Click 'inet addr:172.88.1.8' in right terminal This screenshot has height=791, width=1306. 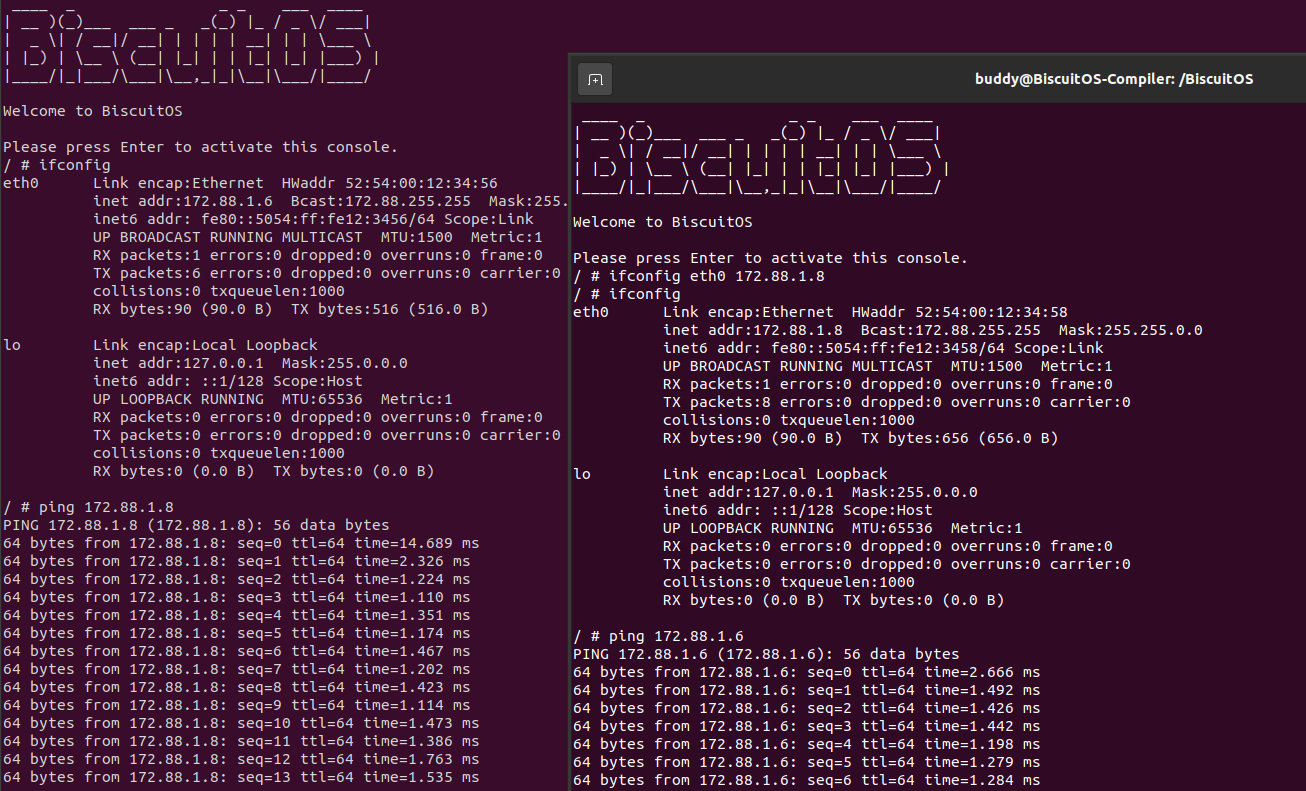[753, 330]
